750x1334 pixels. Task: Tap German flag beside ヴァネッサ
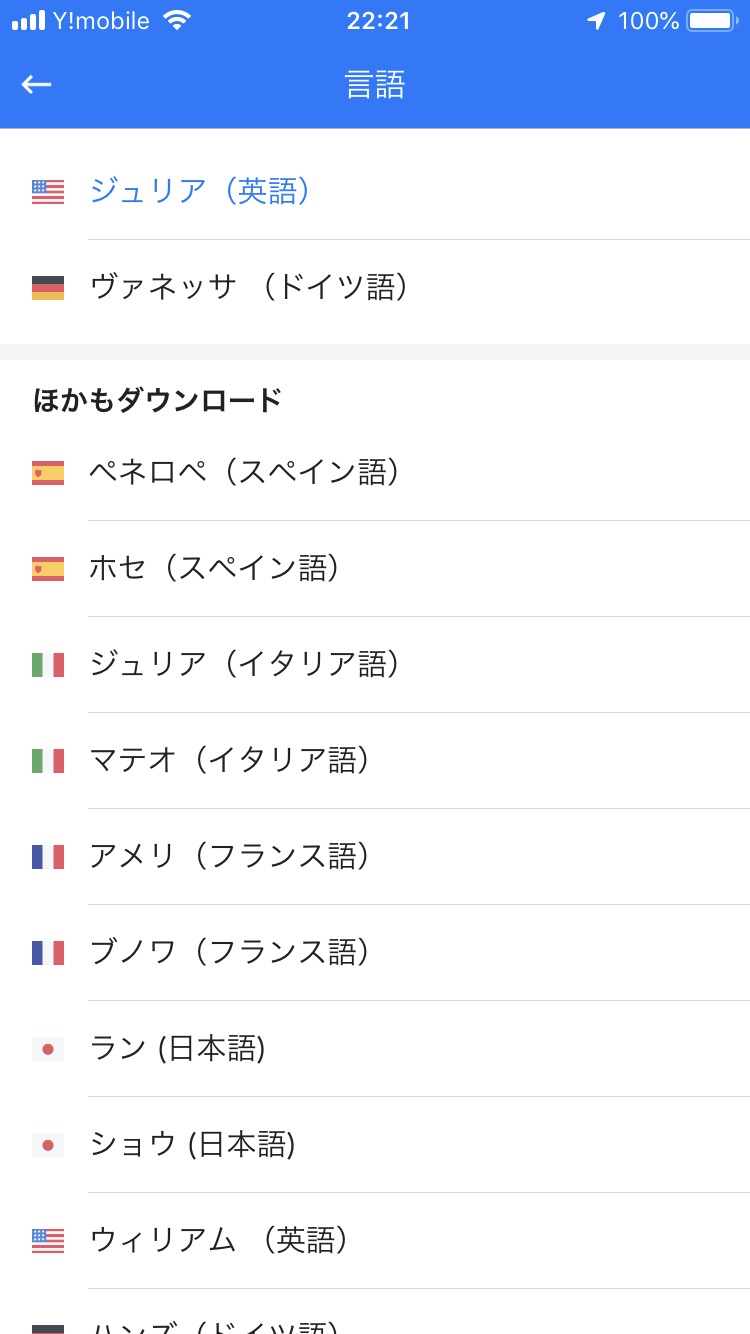tap(48, 288)
